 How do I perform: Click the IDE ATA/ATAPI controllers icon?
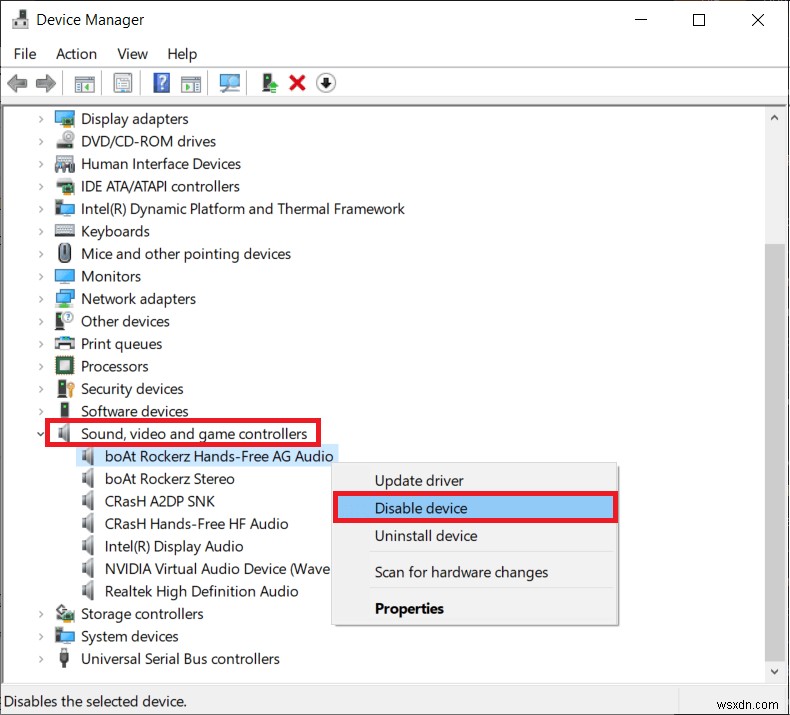[x=64, y=186]
